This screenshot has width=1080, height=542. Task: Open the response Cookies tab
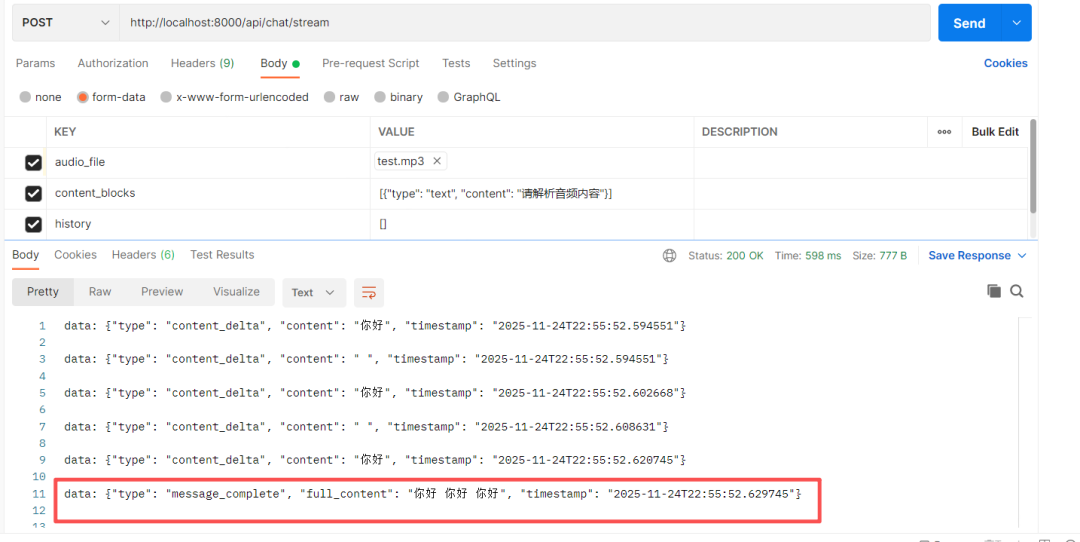coord(75,255)
